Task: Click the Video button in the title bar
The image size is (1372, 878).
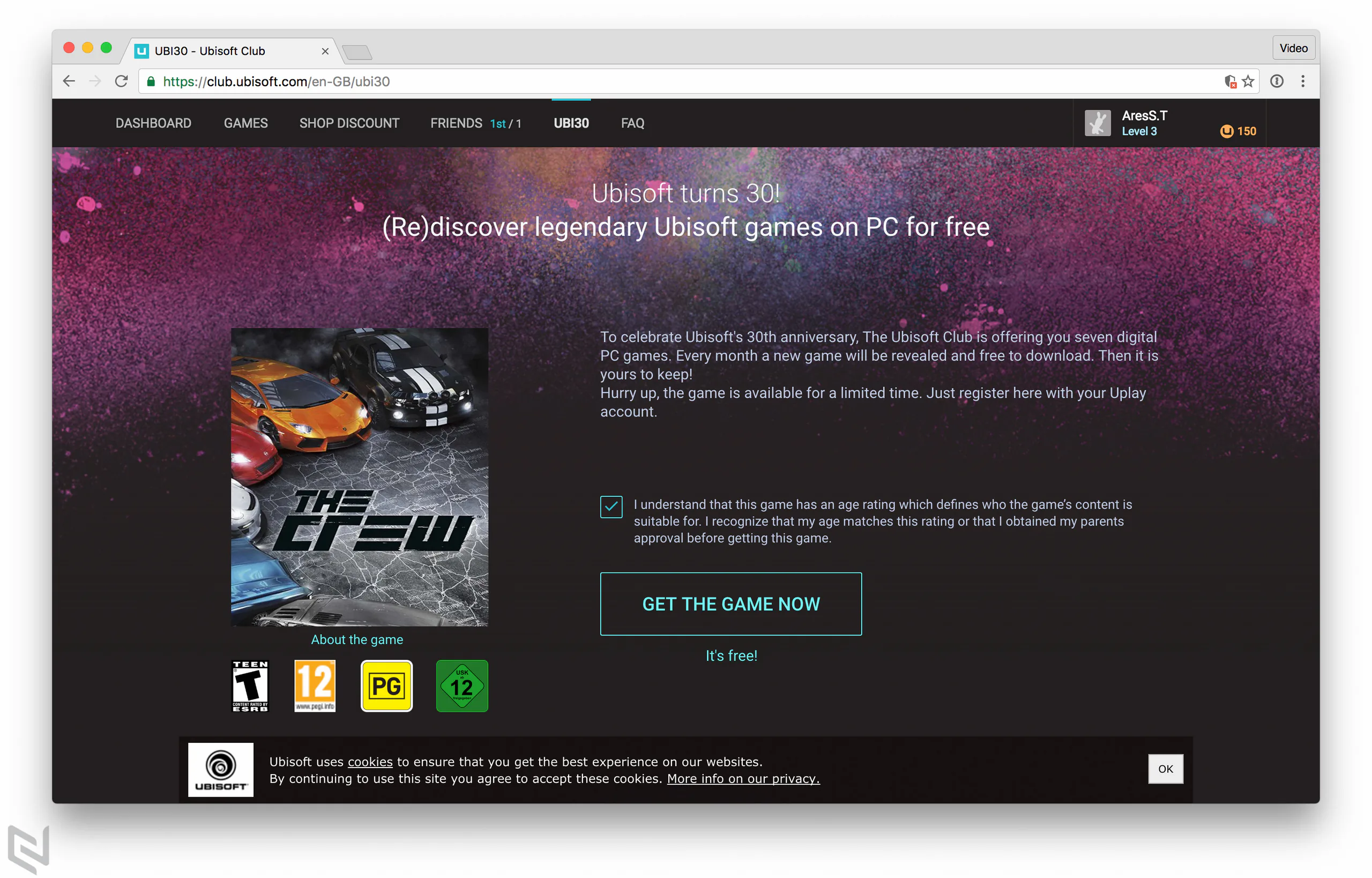Action: point(1293,48)
